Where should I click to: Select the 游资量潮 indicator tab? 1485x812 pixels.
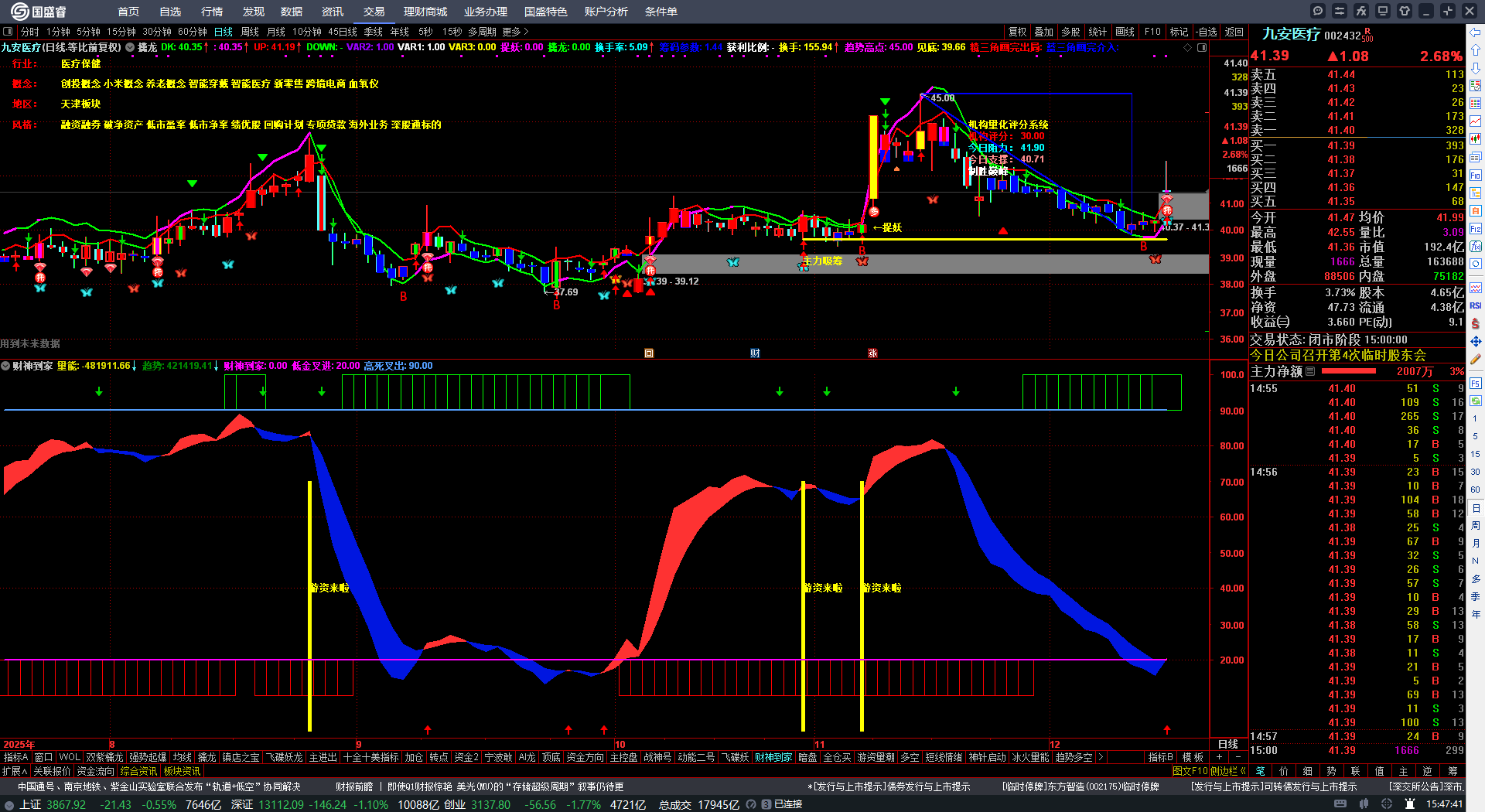click(x=876, y=757)
